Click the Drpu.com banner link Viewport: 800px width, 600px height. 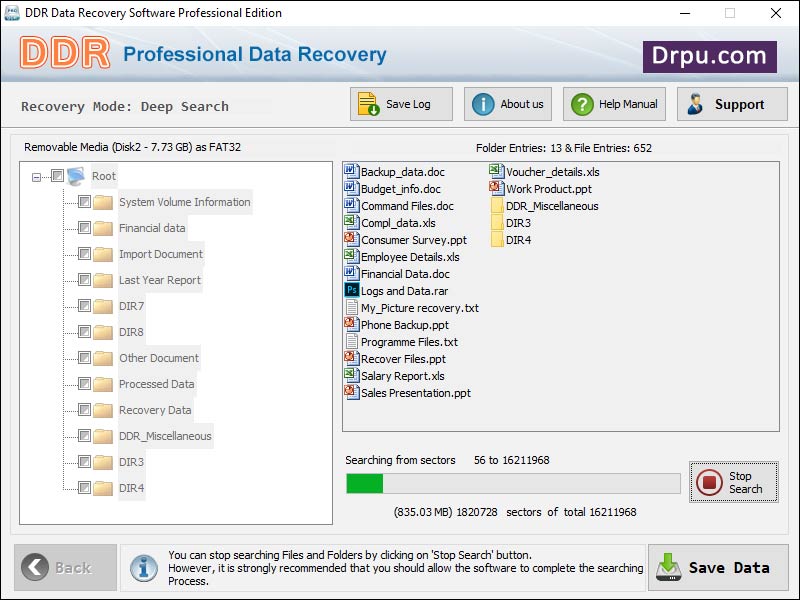pos(710,57)
